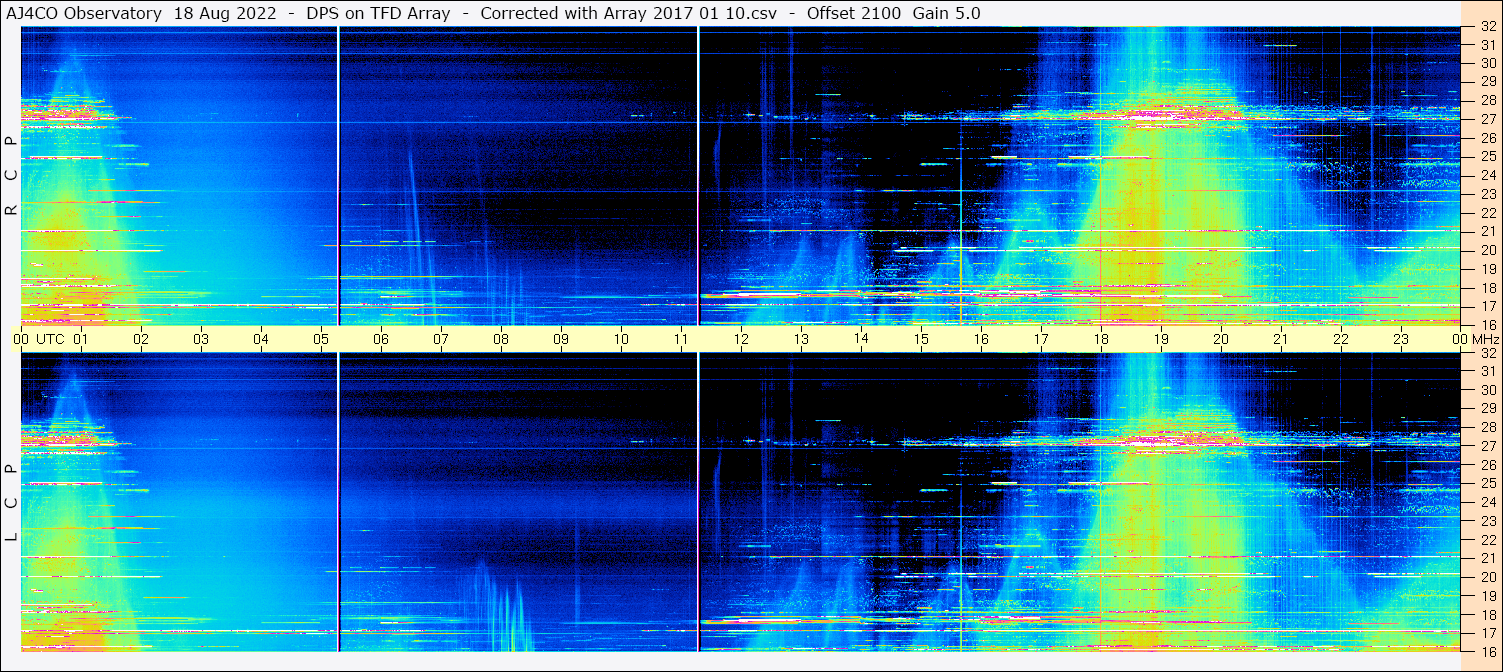The height and width of the screenshot is (672, 1503).
Task: Click the 32 MHz label of RCP panel
Action: 1487,27
